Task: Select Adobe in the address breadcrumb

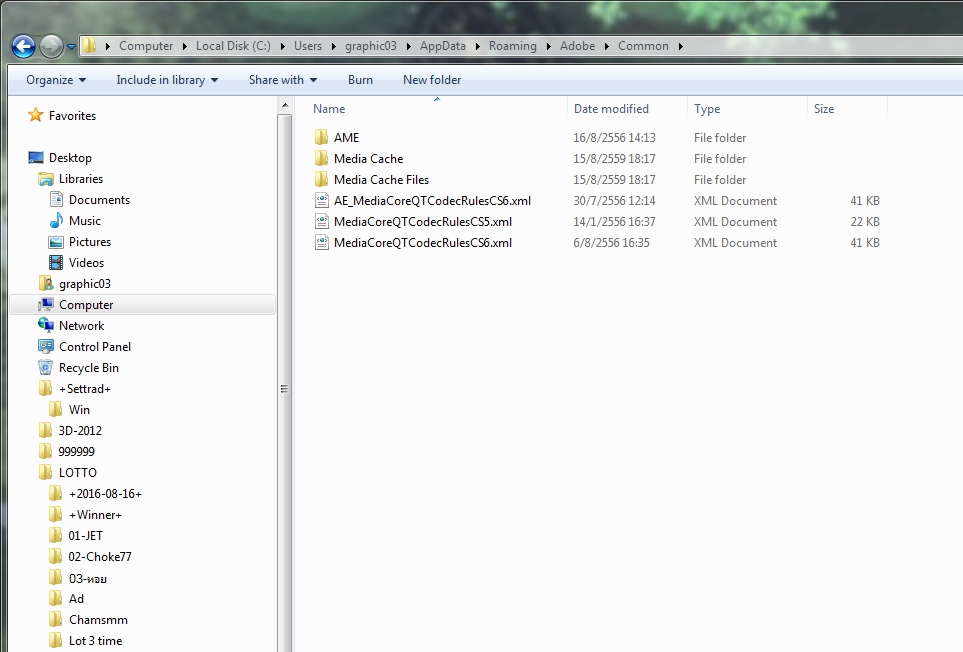Action: [577, 46]
